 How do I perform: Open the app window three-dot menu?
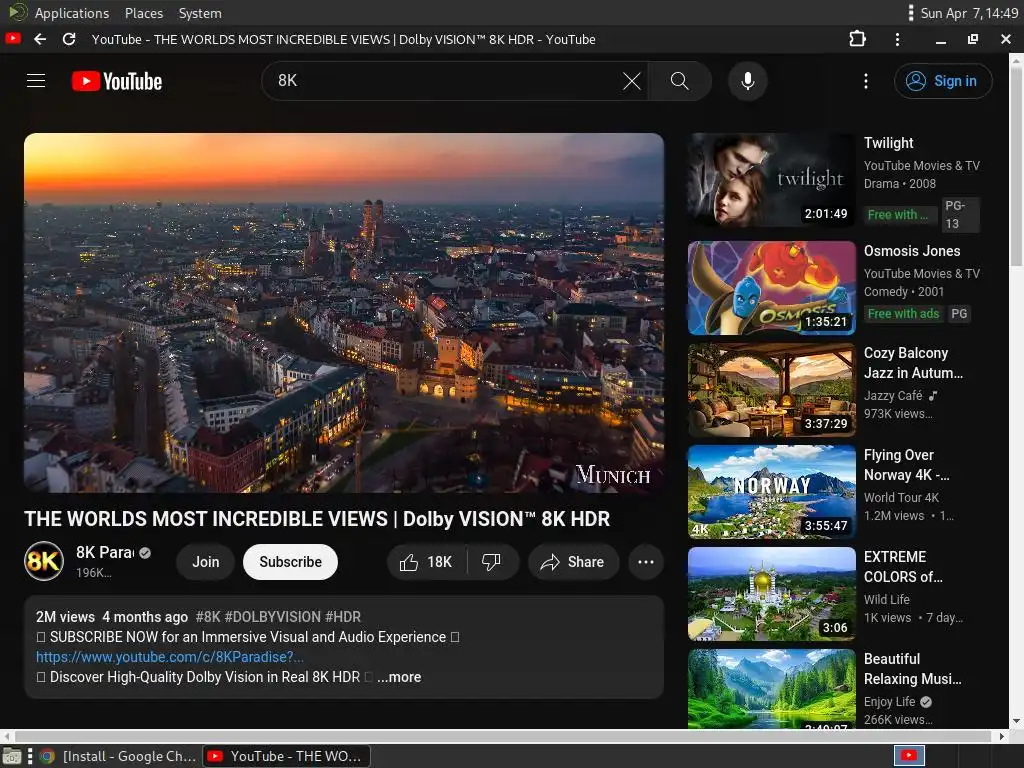pos(897,39)
